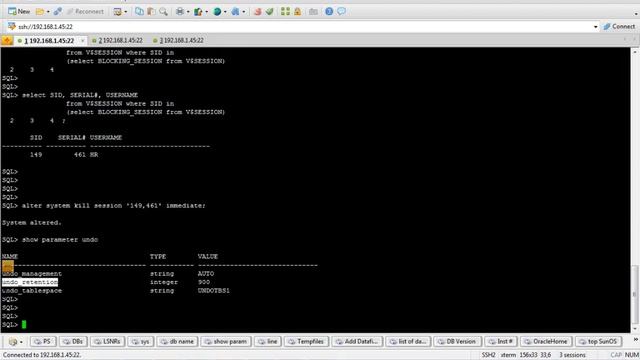Screen dimensions: 640x360
Task: Click the sys quick command button
Action: 140,341
